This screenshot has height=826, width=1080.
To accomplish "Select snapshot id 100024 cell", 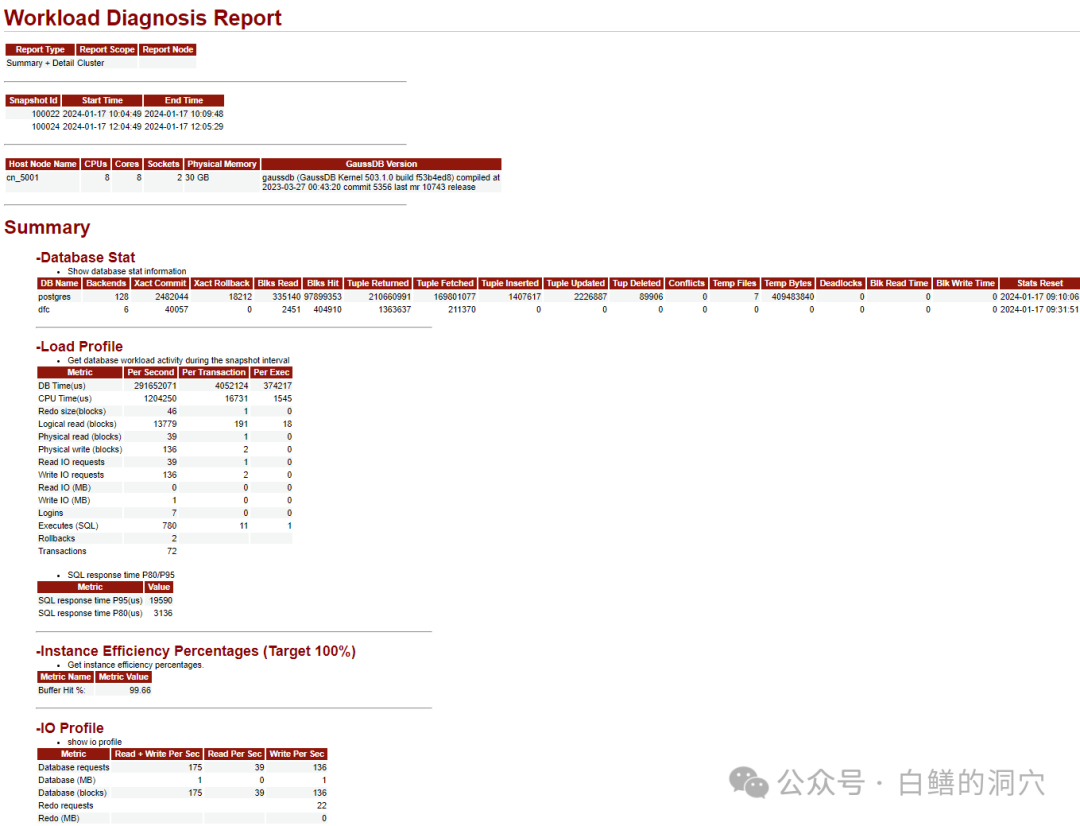I will coord(45,127).
